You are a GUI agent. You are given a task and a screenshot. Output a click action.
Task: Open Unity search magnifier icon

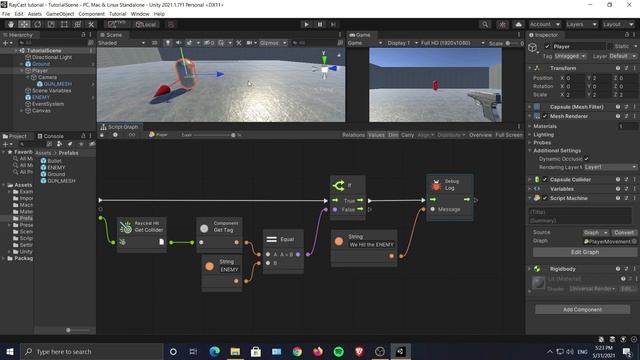point(485,24)
